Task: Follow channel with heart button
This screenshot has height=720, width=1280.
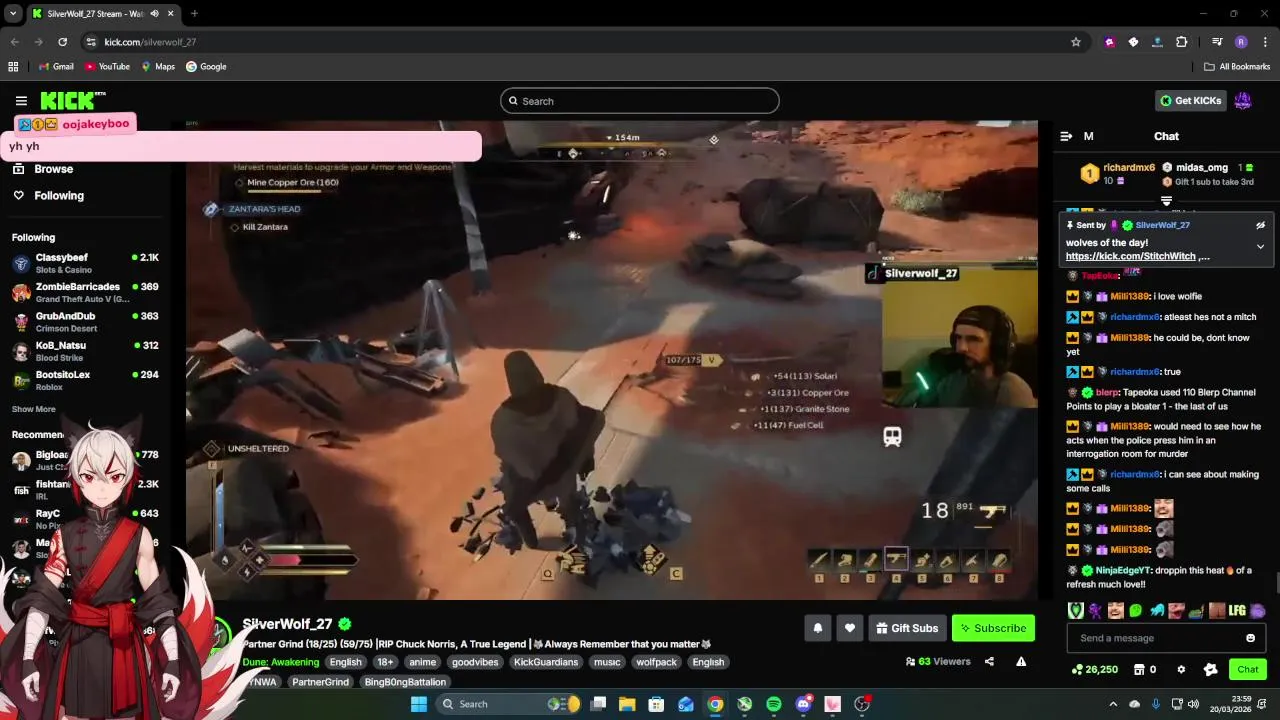Action: click(x=849, y=628)
